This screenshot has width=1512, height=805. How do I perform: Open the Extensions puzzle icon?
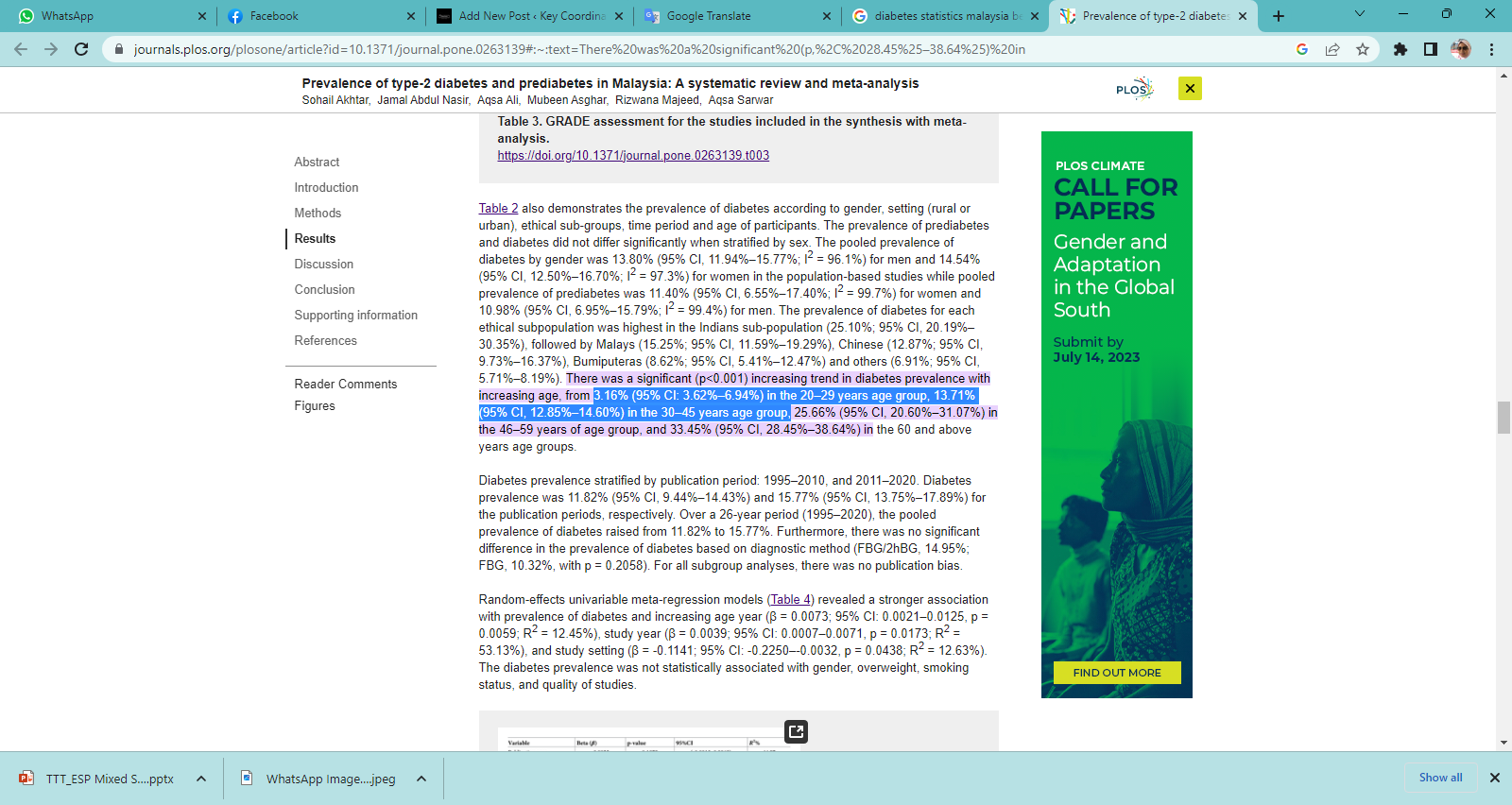click(x=1400, y=49)
